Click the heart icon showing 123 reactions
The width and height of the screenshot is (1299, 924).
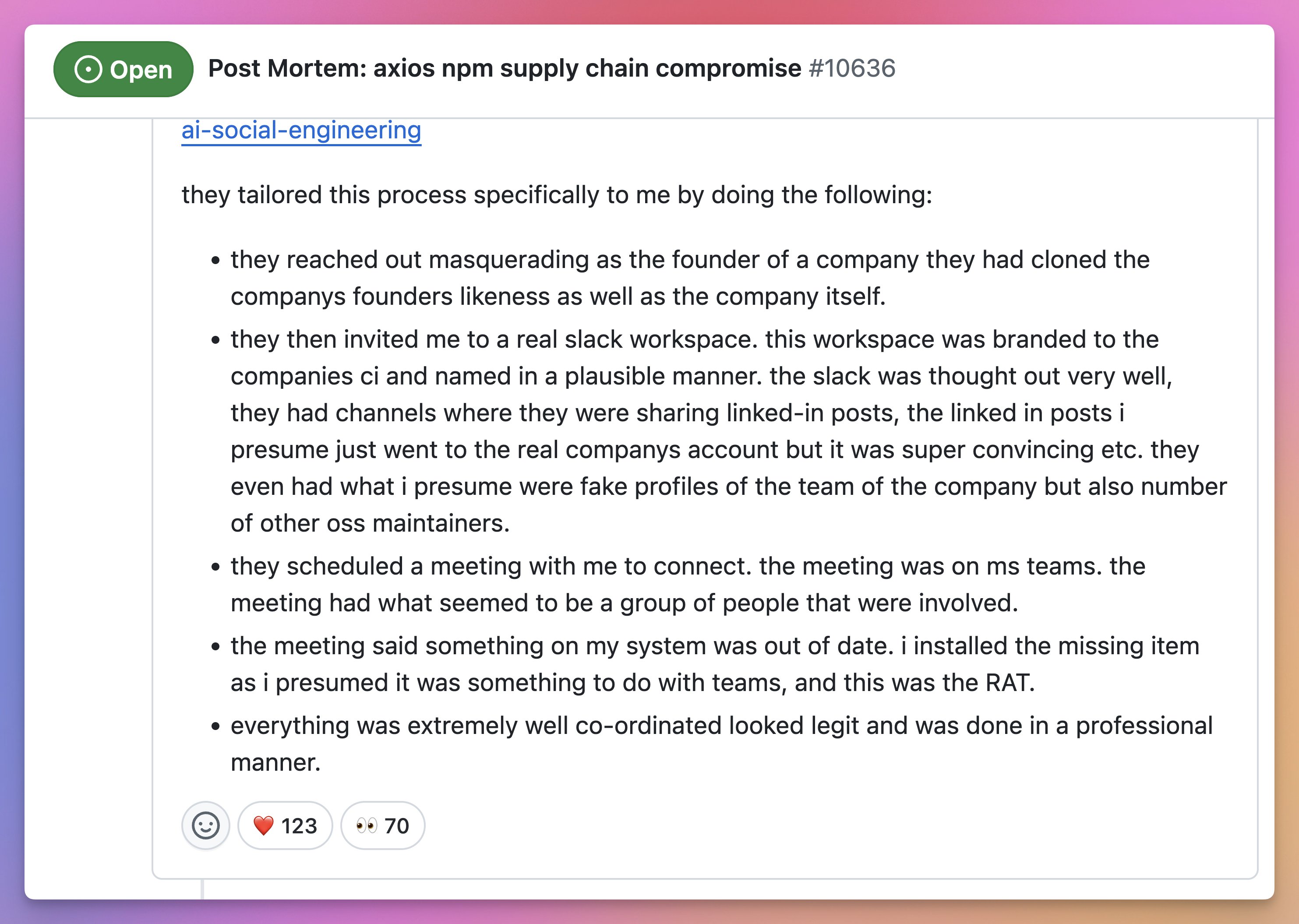coord(285,825)
